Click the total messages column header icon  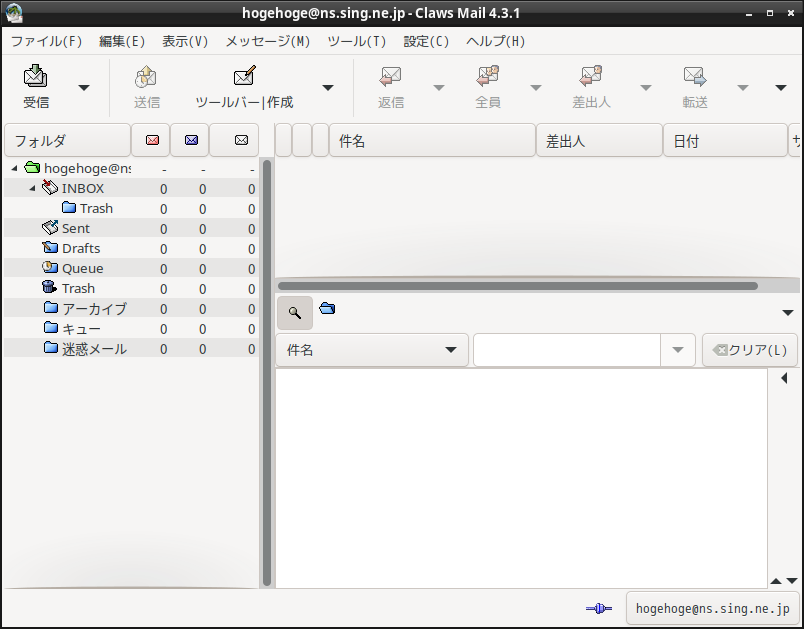[241, 140]
